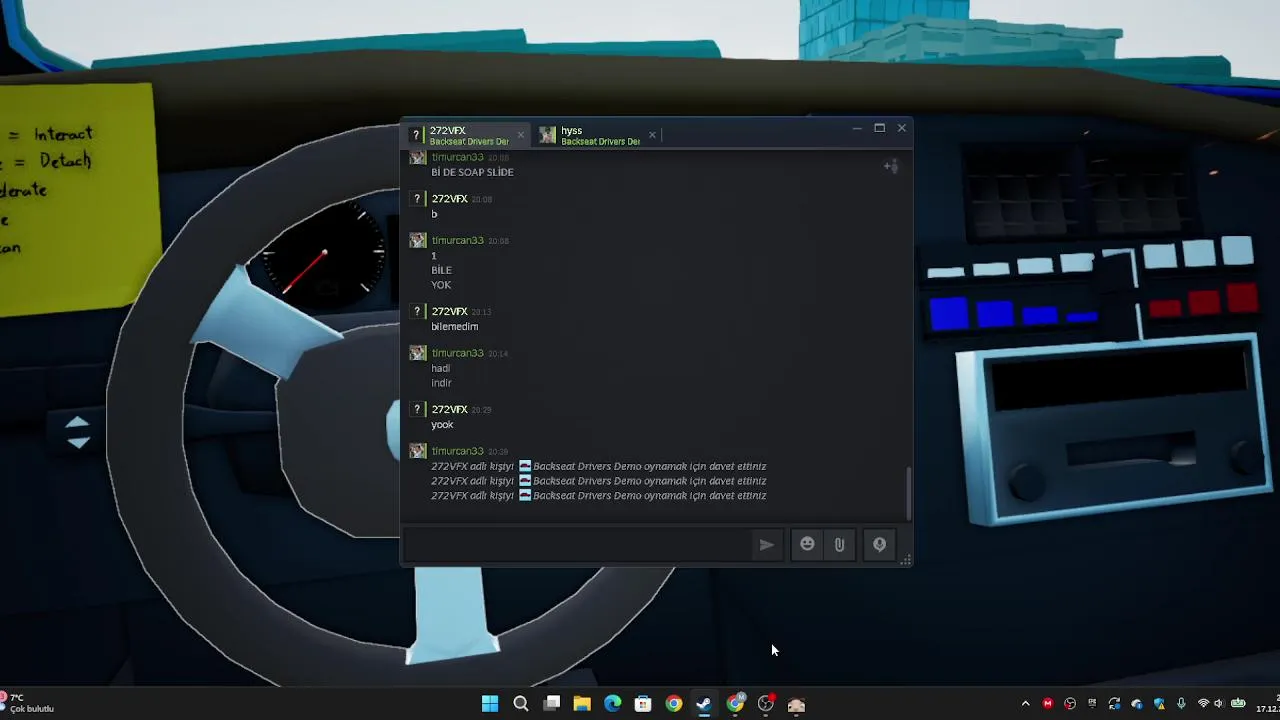1280x720 pixels.
Task: Grab the chat window resize corner grip
Action: (905, 561)
